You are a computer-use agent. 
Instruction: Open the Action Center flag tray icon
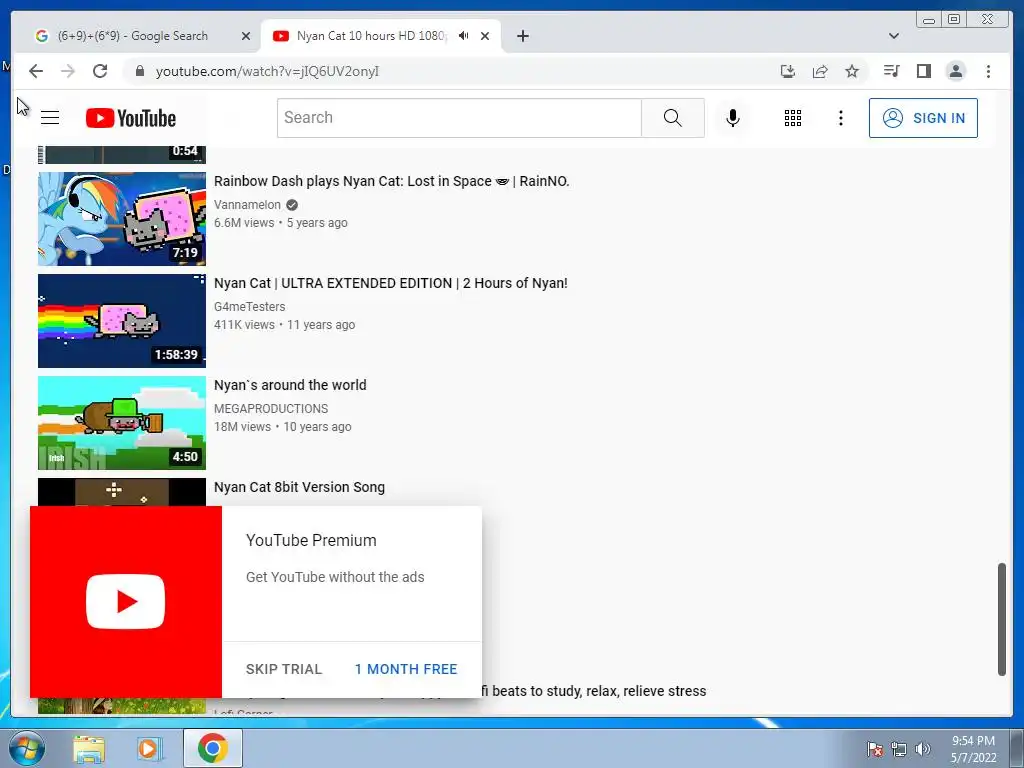pos(875,749)
